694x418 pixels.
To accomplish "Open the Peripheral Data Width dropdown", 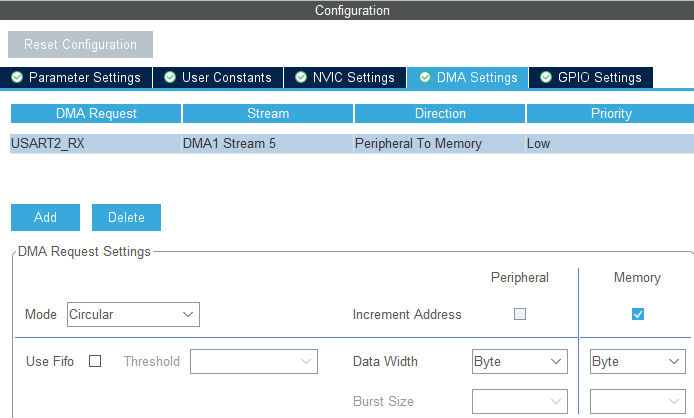I will click(520, 361).
